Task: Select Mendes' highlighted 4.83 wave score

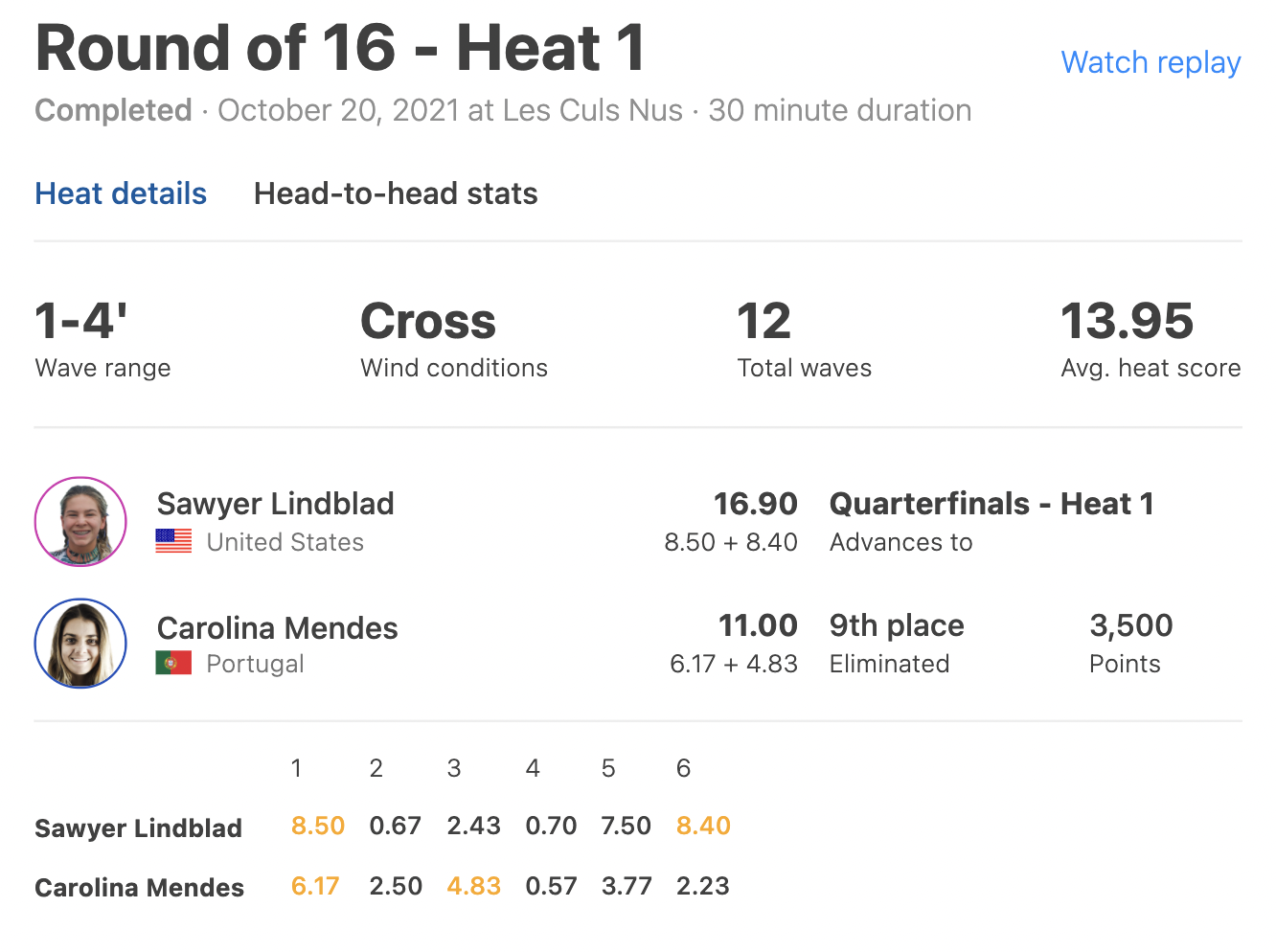Action: click(x=474, y=886)
